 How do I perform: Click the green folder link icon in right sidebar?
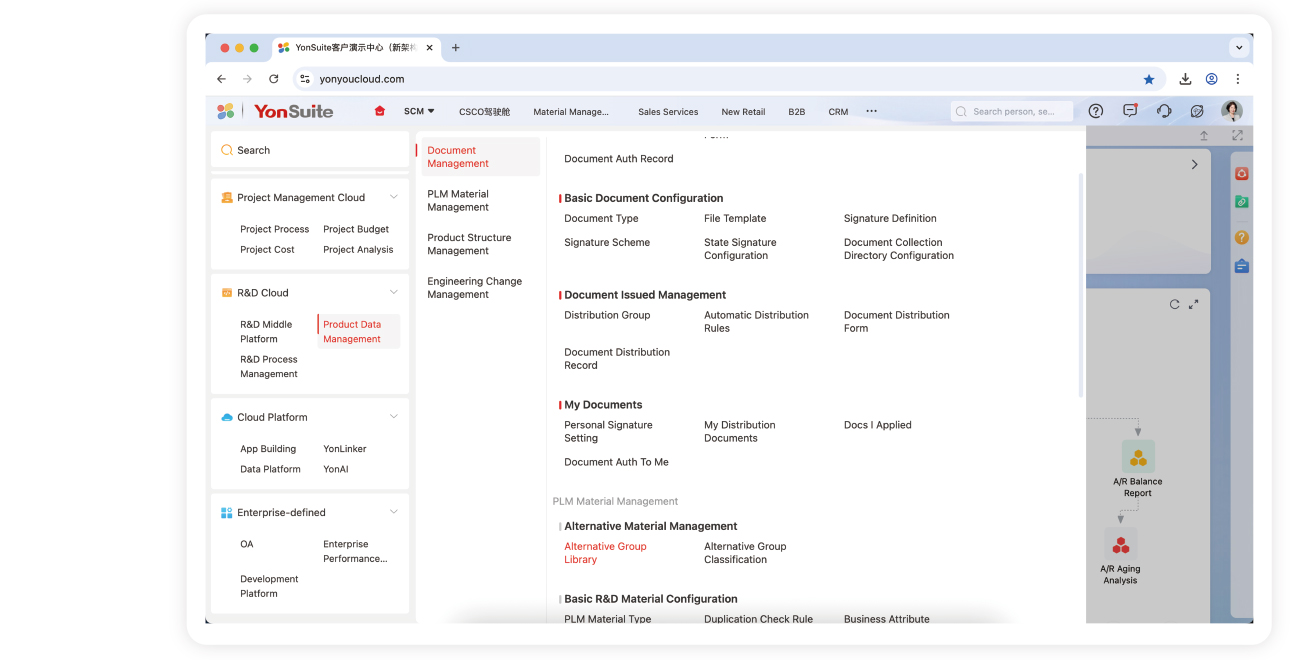[1241, 202]
